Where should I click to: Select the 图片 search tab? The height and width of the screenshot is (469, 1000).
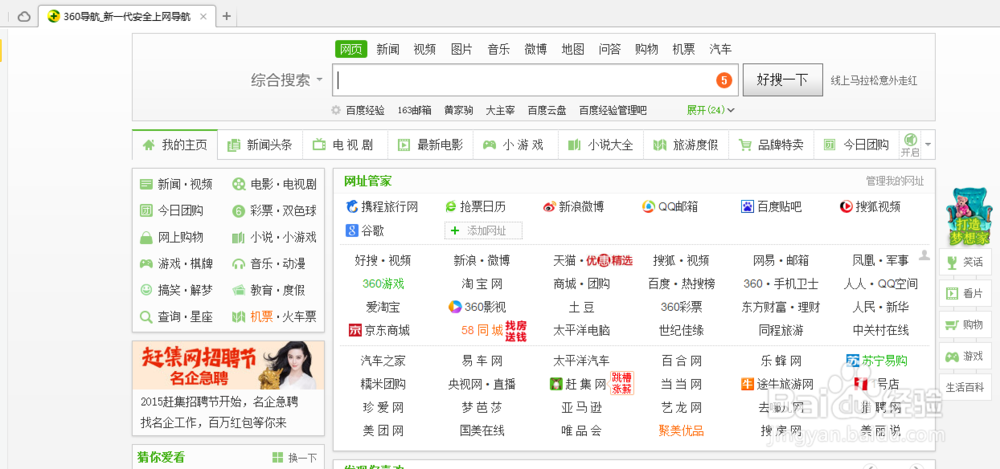(462, 49)
